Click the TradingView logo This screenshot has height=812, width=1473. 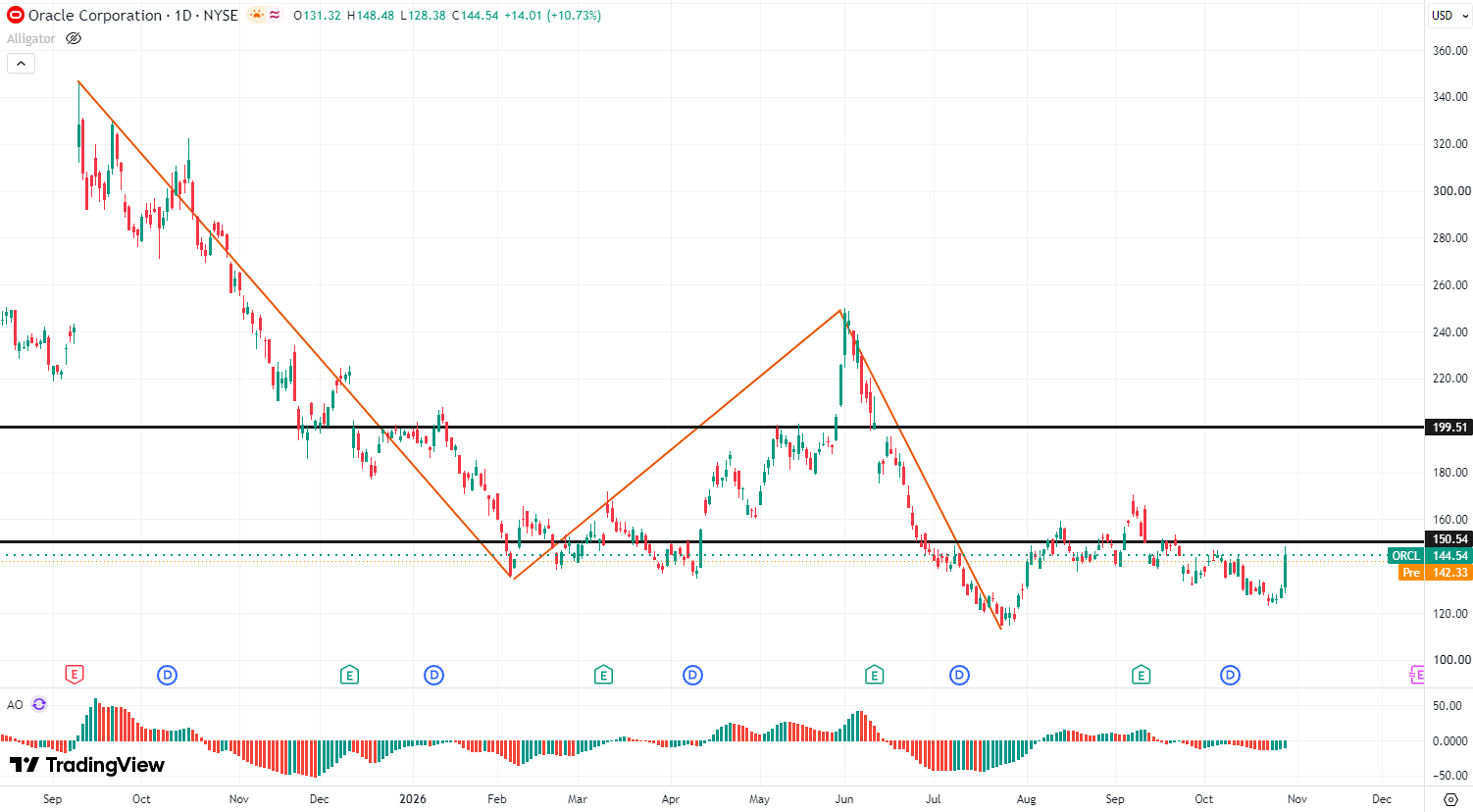tap(87, 765)
